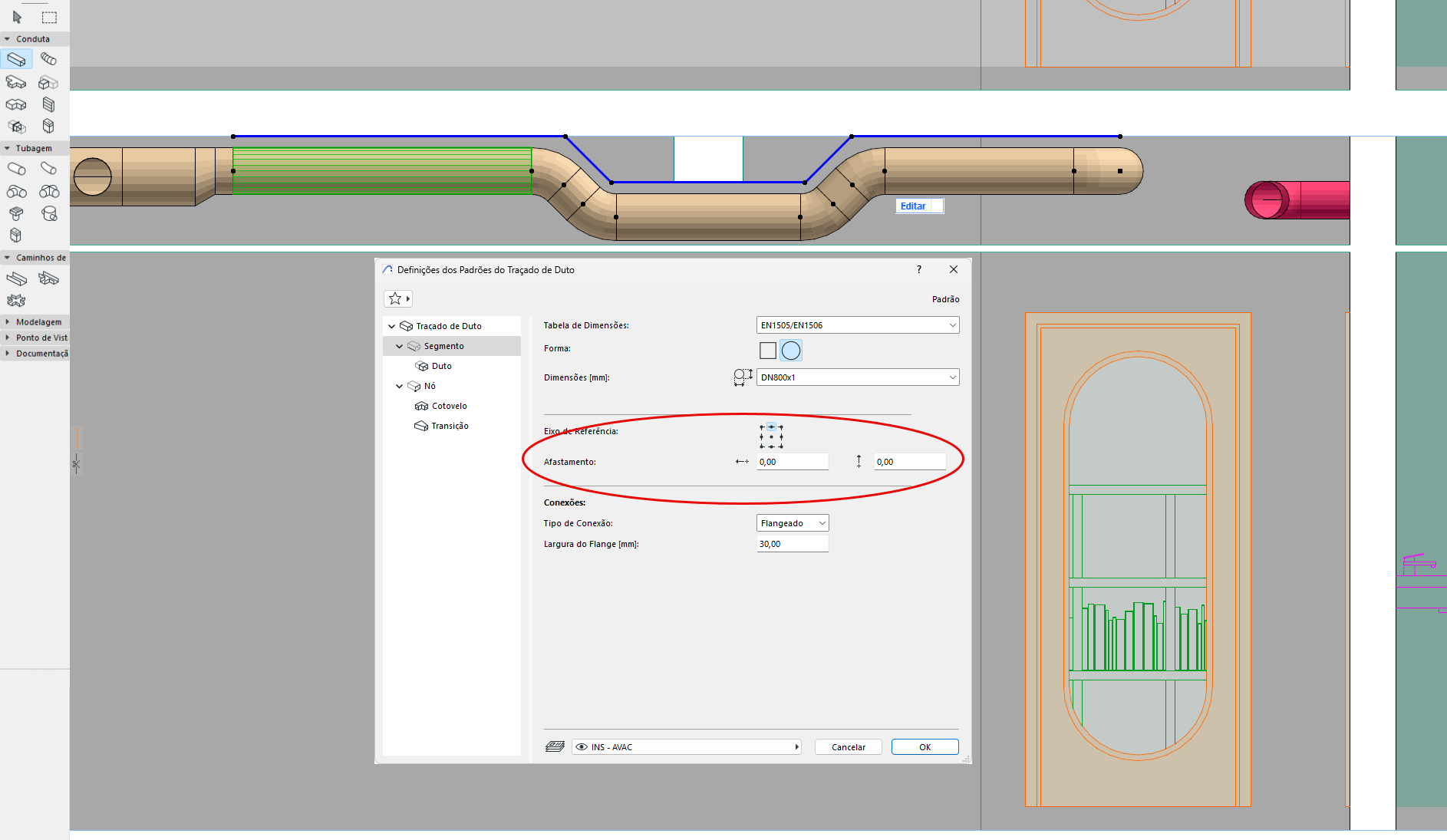Set reference axis to bottom-right anchor point
This screenshot has height=840, width=1447.
click(781, 446)
